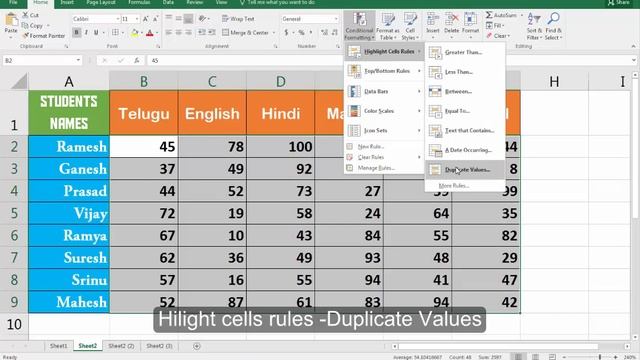Open Sort & Filter menu
Image resolution: width=640 pixels, height=360 pixels.
(534, 26)
